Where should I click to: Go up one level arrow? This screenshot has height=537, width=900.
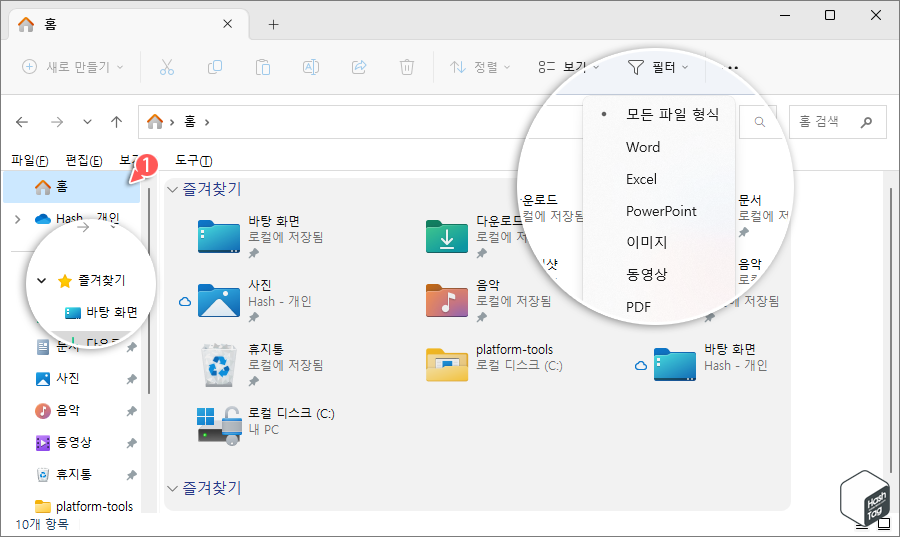point(117,122)
